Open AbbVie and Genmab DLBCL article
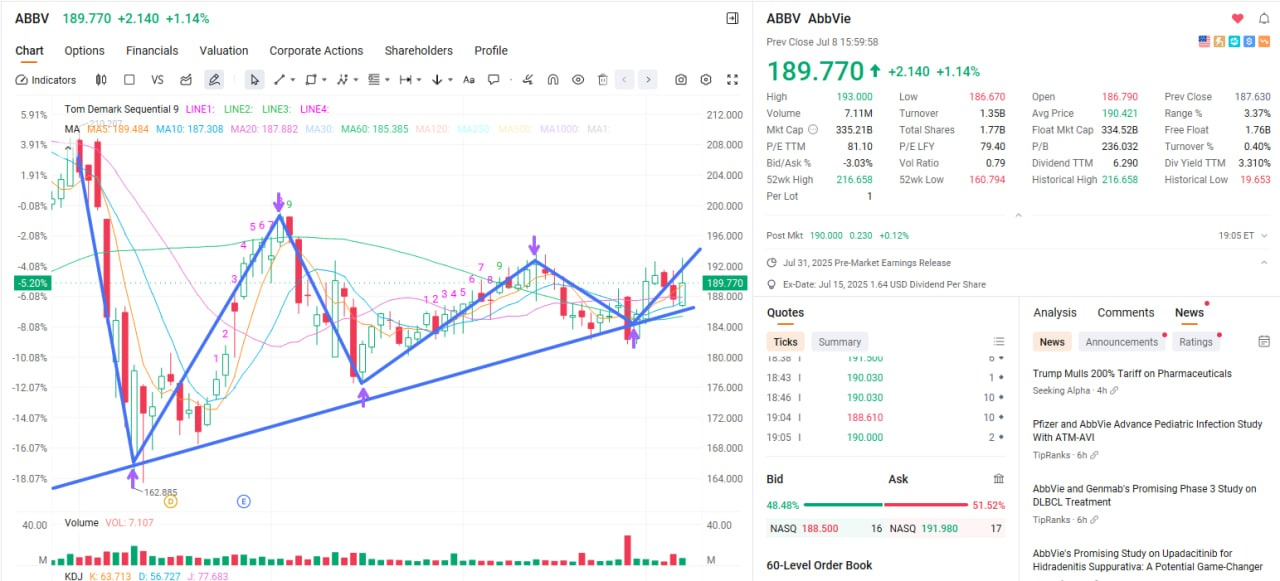1280x581 pixels. 1144,496
